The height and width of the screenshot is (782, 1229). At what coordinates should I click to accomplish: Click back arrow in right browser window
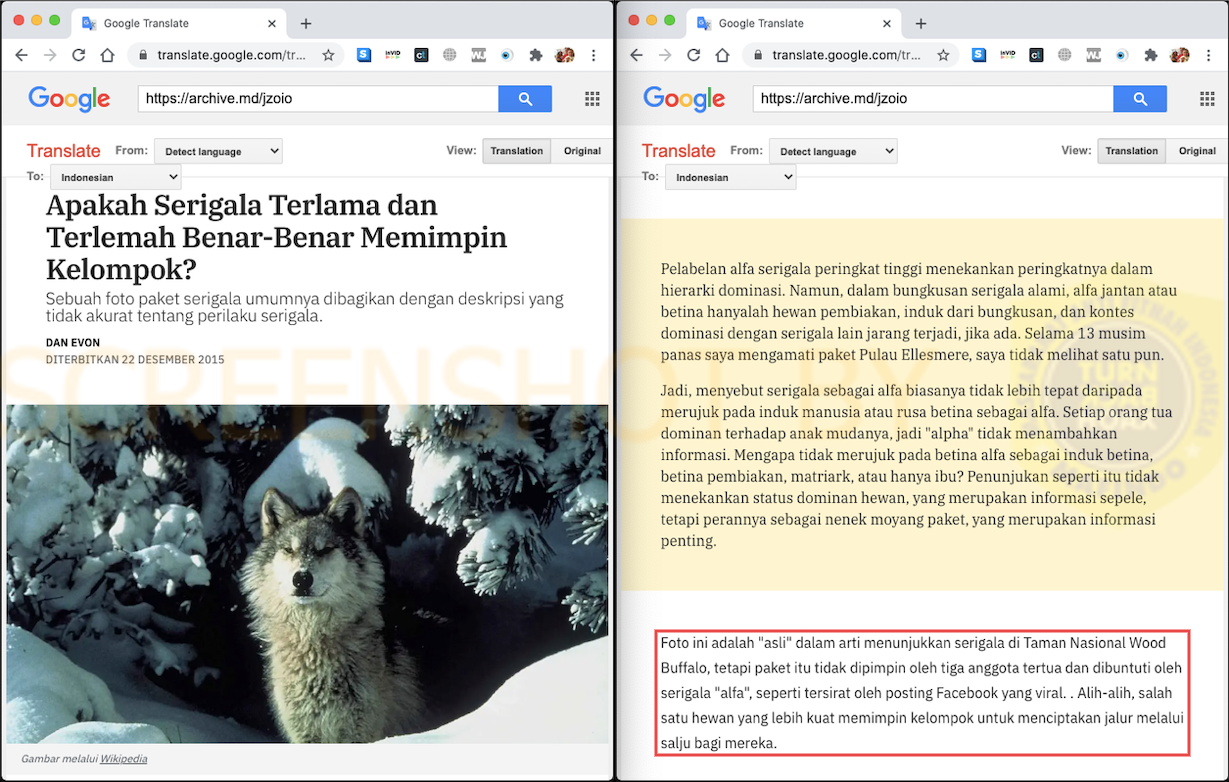(x=636, y=55)
